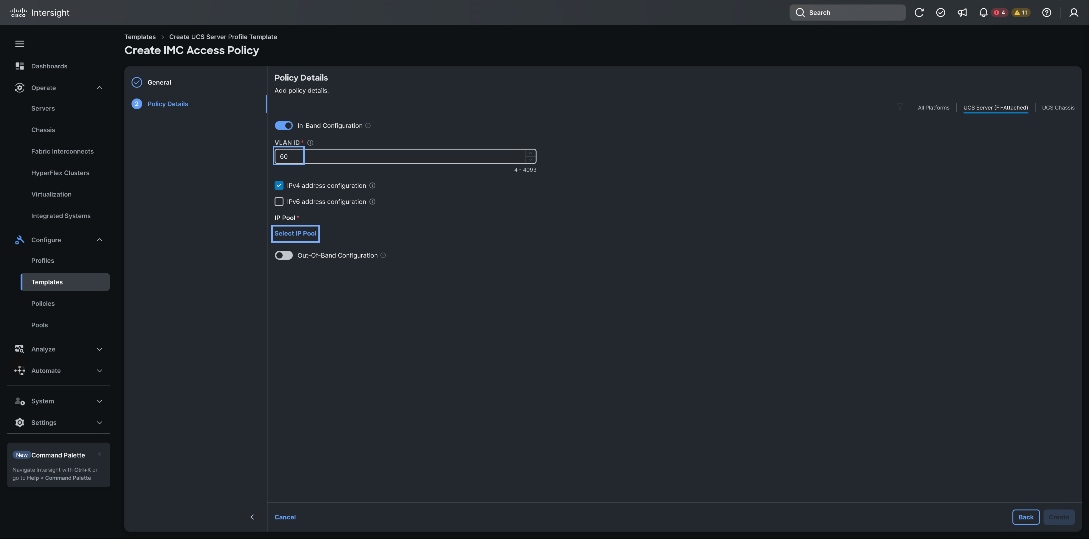This screenshot has height=539, width=1089.
Task: Expand the Analyze sidebar section
Action: click(99, 349)
